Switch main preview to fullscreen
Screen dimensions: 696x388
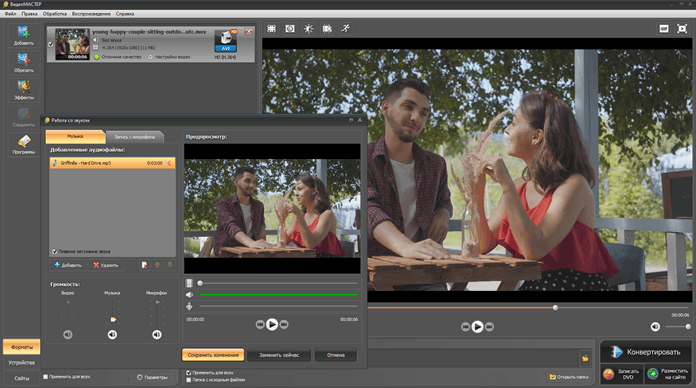682,29
